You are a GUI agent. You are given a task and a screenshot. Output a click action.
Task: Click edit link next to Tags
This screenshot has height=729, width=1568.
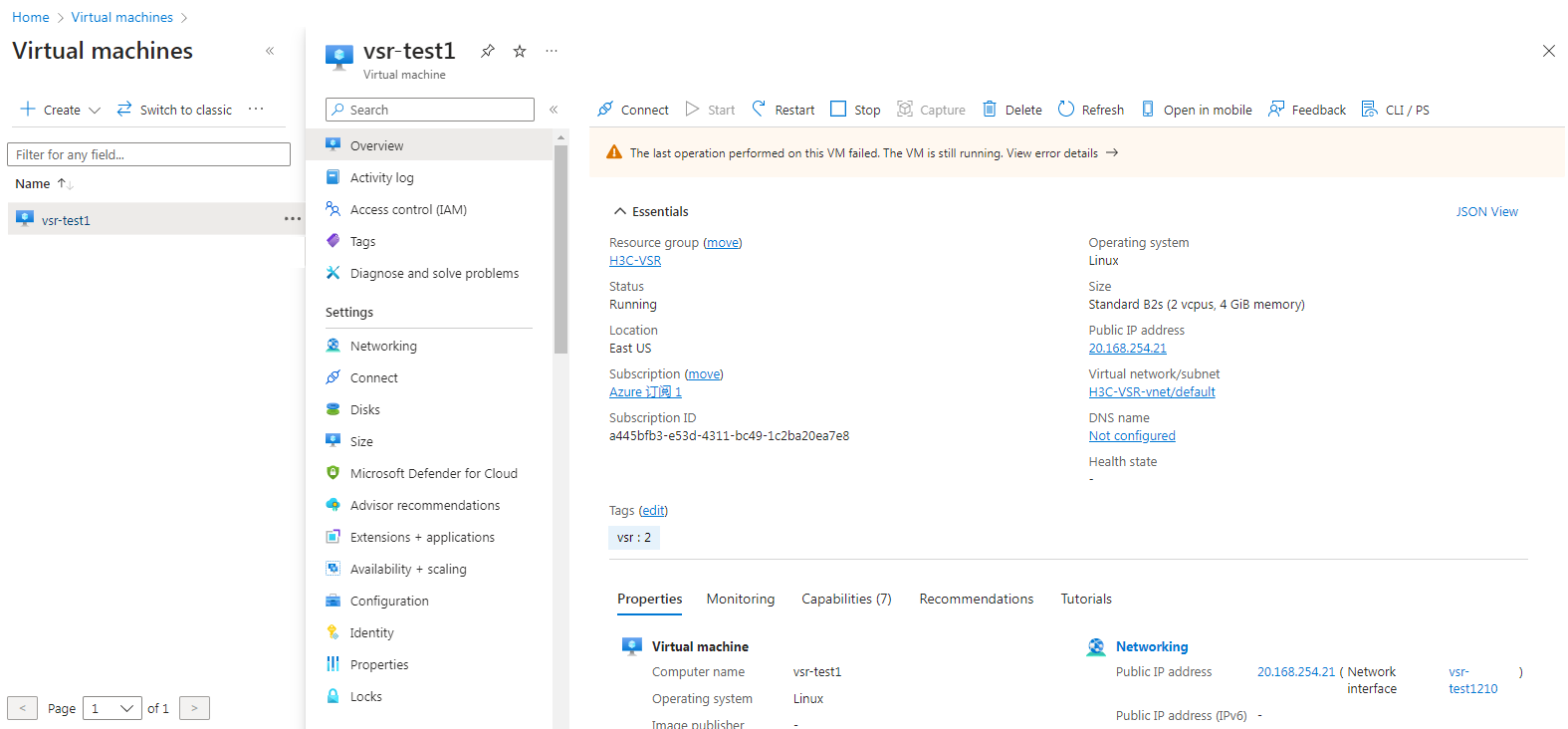[653, 511]
